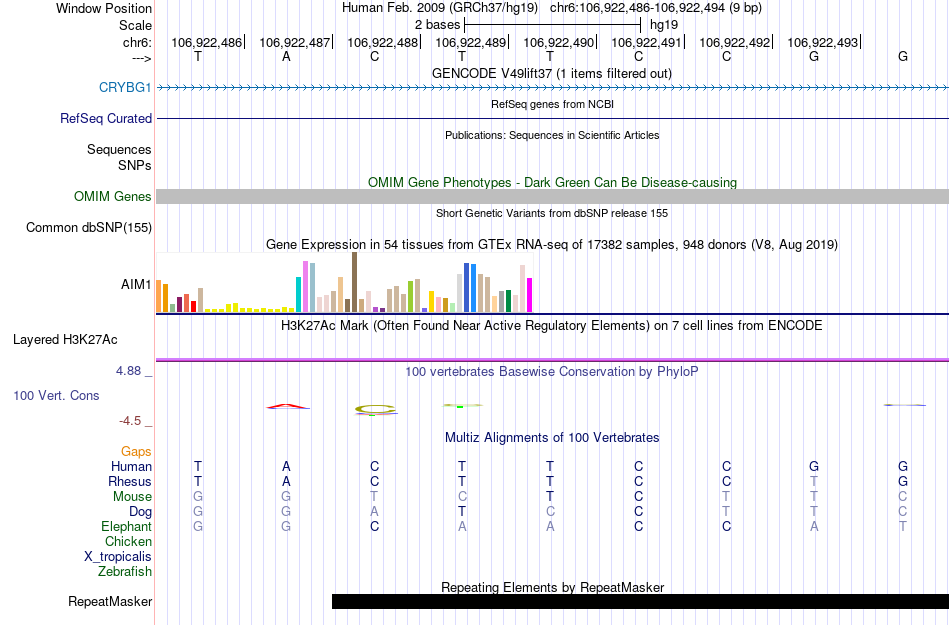Viewport: 950px width, 625px height.
Task: Click the X_tropicalis species label
Action: coord(118,557)
